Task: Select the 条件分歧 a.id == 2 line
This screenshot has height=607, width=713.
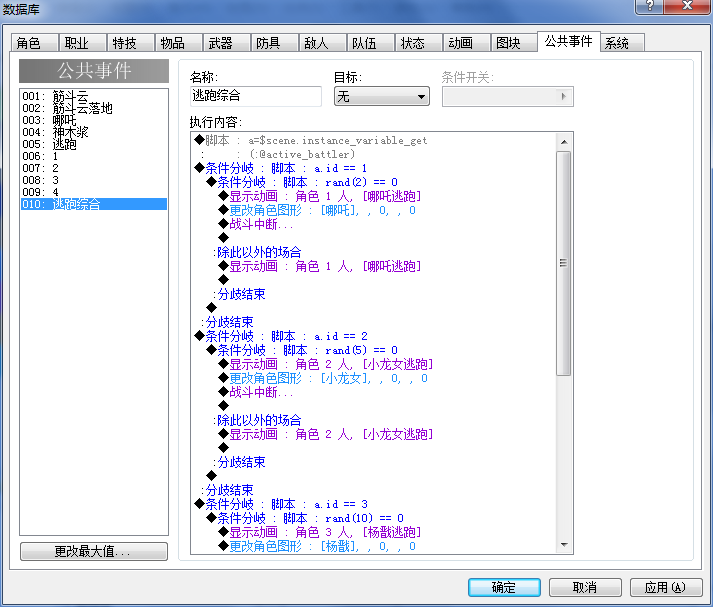Action: 281,336
